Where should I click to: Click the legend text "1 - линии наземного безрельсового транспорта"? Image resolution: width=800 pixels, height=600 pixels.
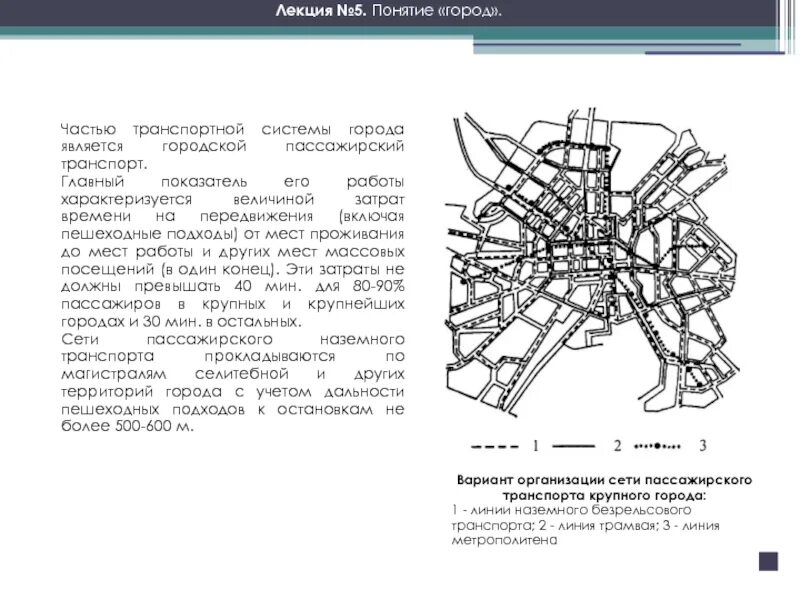[x=571, y=517]
